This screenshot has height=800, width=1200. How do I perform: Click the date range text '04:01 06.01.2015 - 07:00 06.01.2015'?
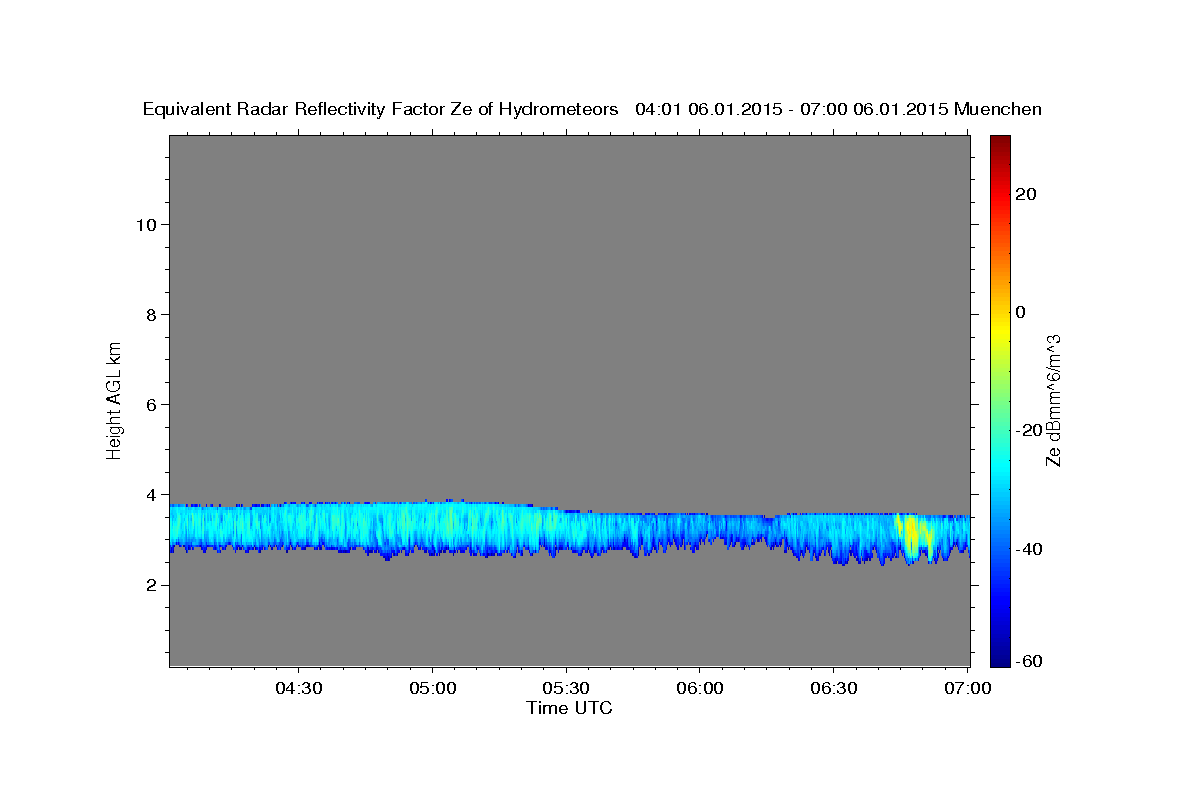pos(792,109)
